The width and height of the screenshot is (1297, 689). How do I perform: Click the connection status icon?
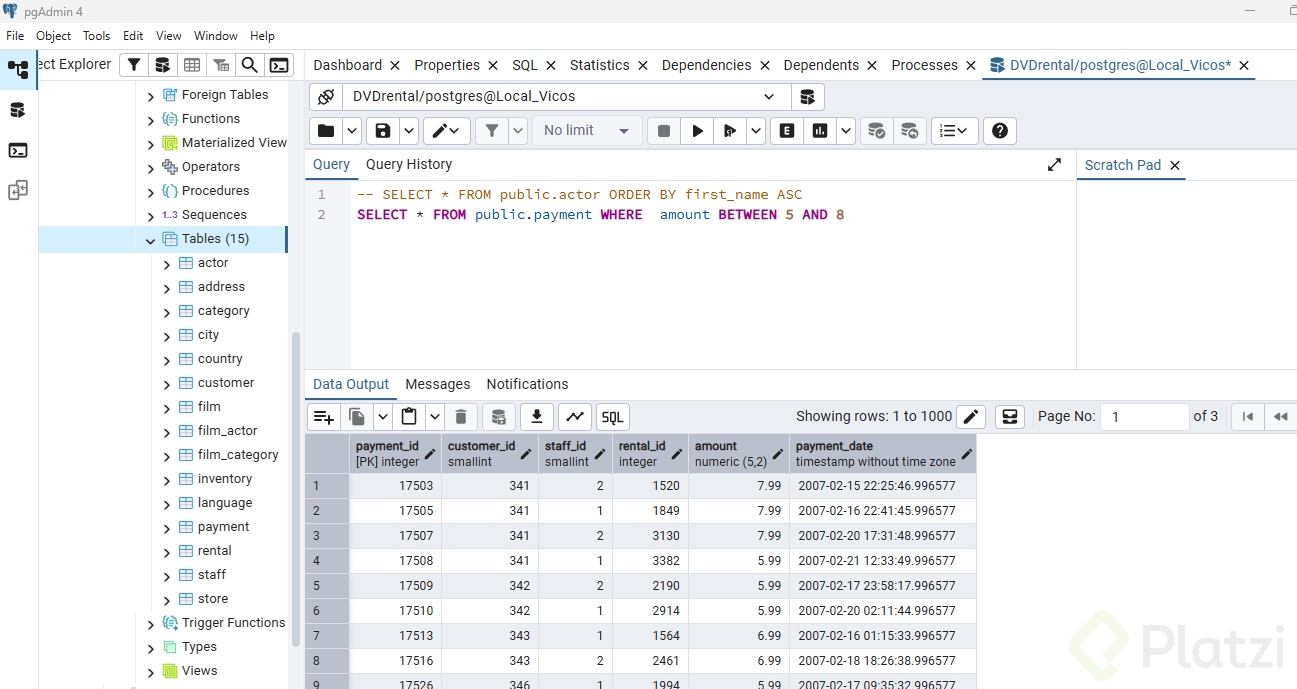(326, 97)
